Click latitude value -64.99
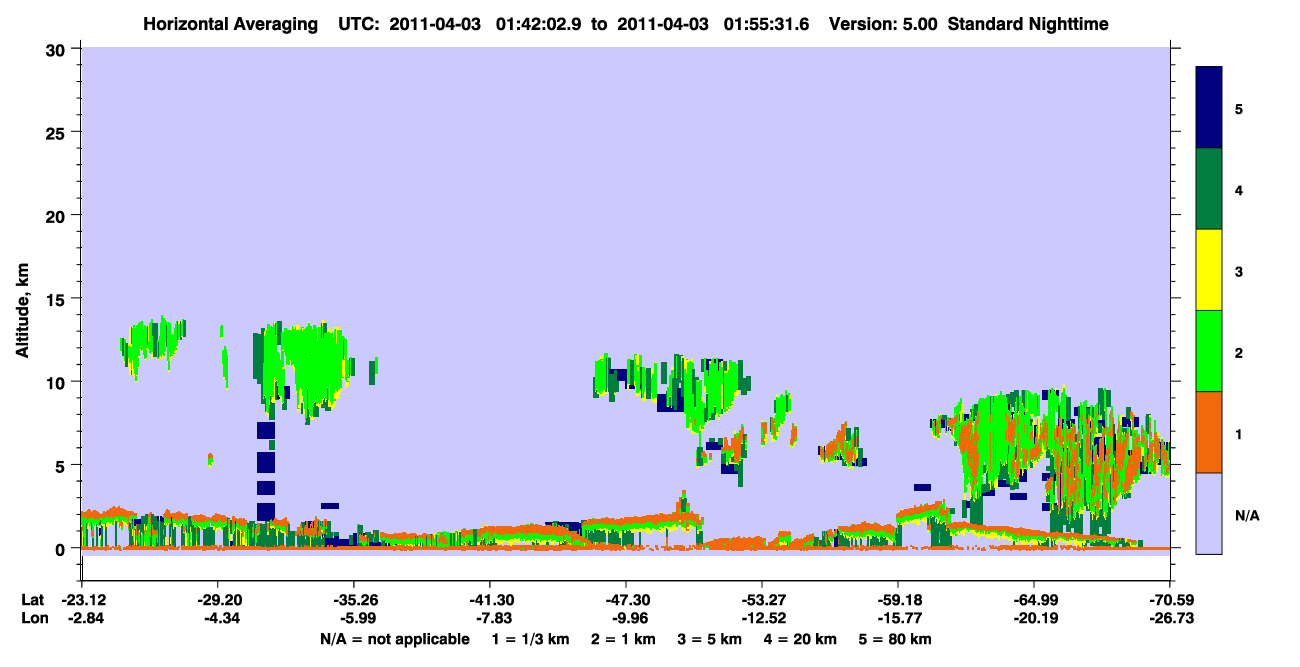Screen dimensions: 1300x667 [1034, 600]
